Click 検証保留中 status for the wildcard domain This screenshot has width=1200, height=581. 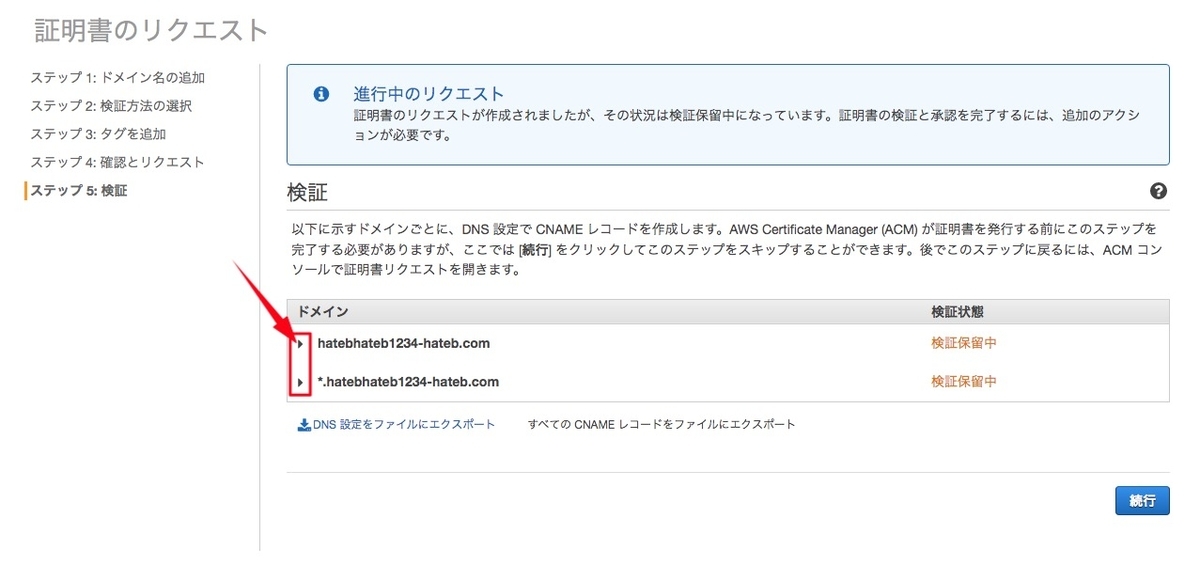pos(964,382)
